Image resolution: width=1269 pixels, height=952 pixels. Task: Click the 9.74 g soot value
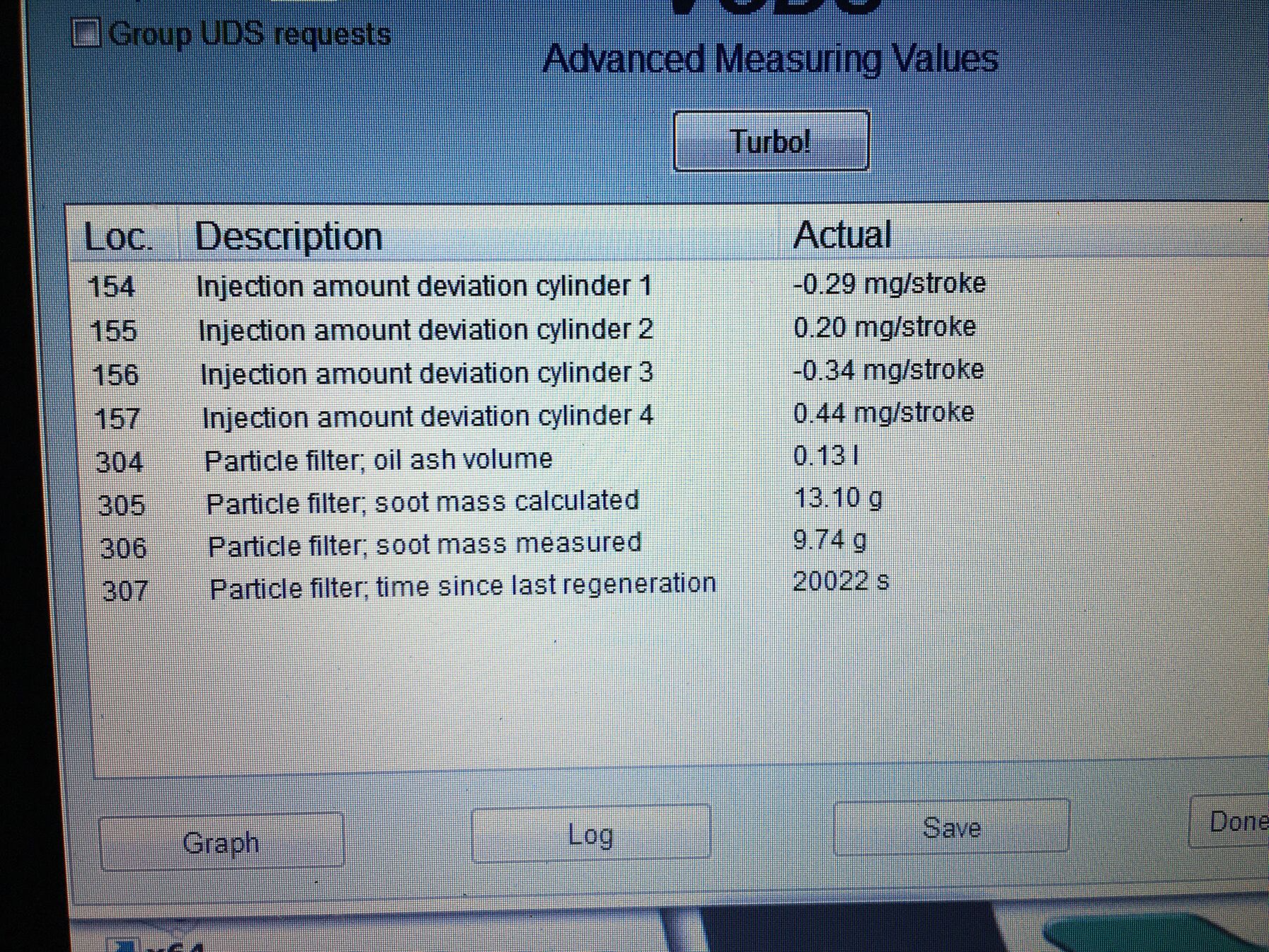(x=829, y=540)
